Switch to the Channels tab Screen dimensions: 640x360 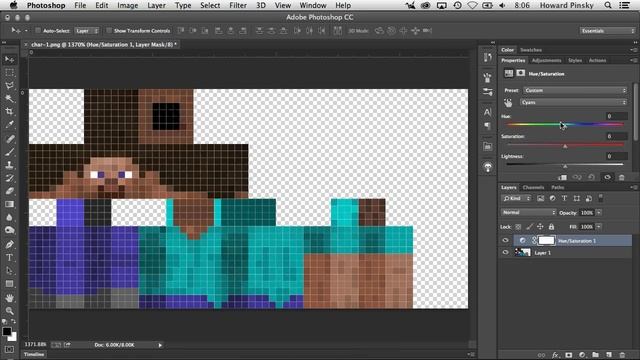point(533,187)
